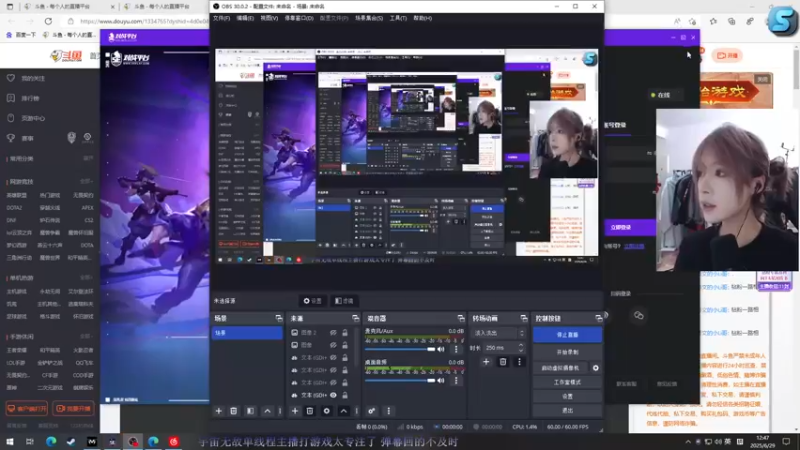Open the 文件(F) menu in OBS
Viewport: 800px width, 450px height.
[x=221, y=18]
